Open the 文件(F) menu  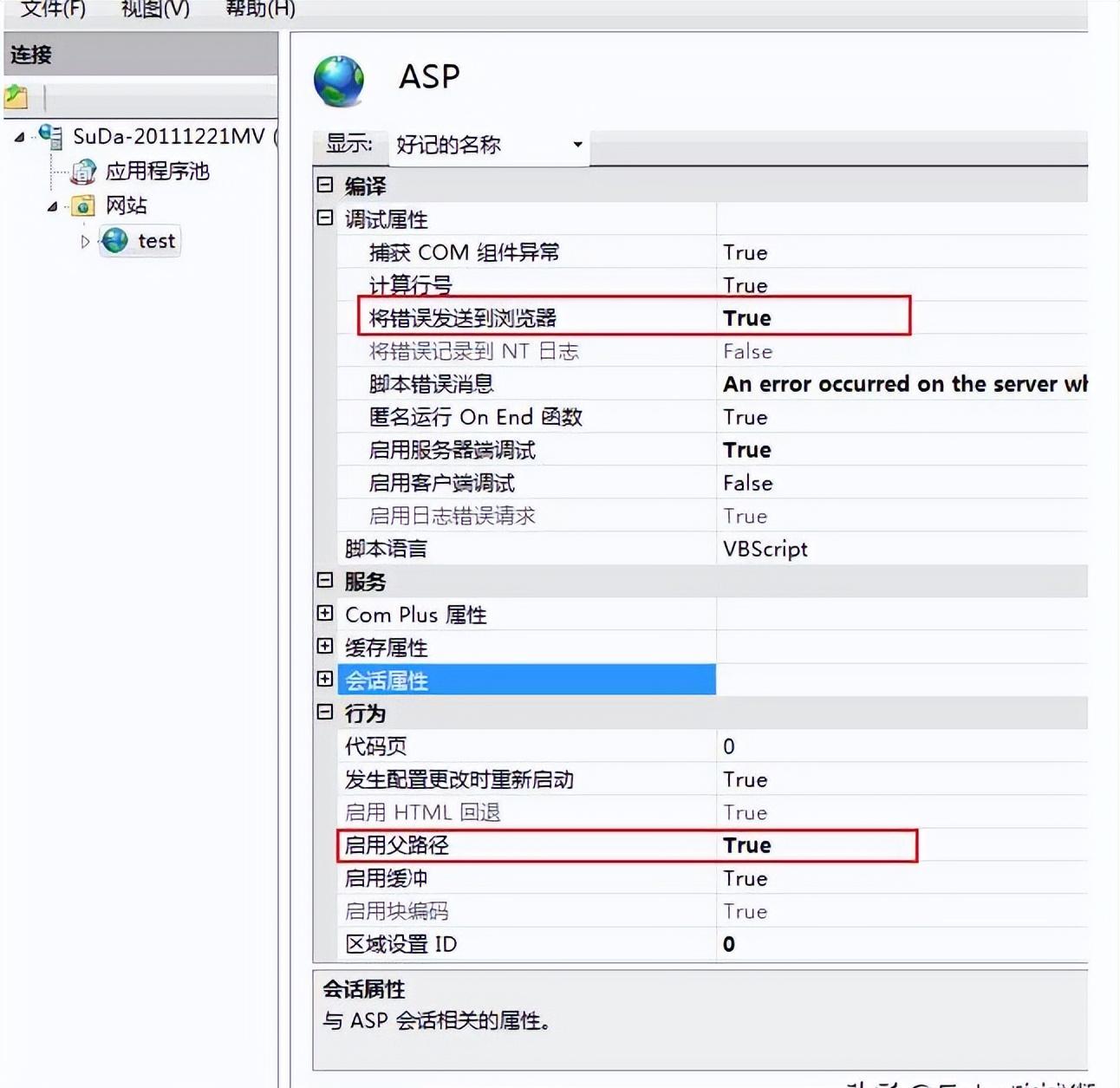pyautogui.click(x=54, y=9)
